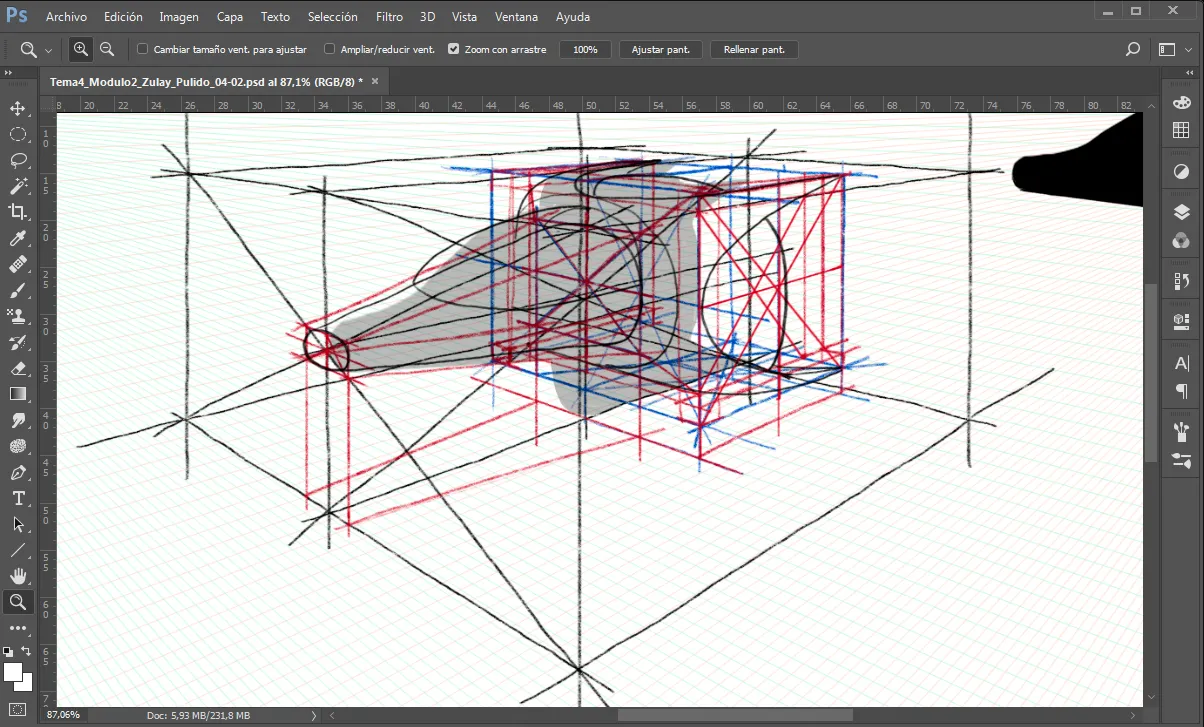Screen dimensions: 1204x727
Task: Open the Adjustments panel icon
Action: [x=1181, y=172]
